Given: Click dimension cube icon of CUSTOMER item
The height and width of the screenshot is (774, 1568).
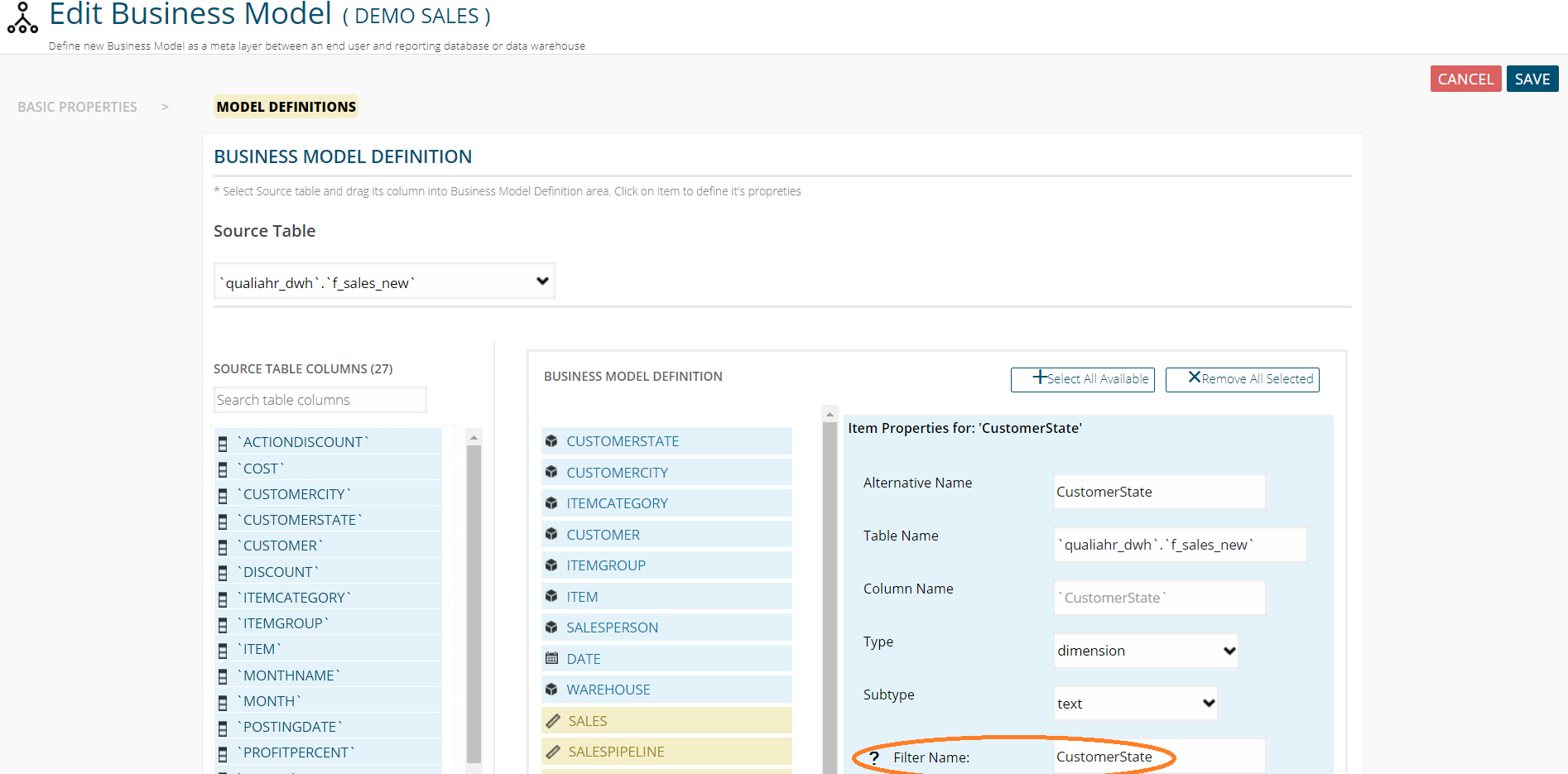Looking at the screenshot, I should [551, 534].
